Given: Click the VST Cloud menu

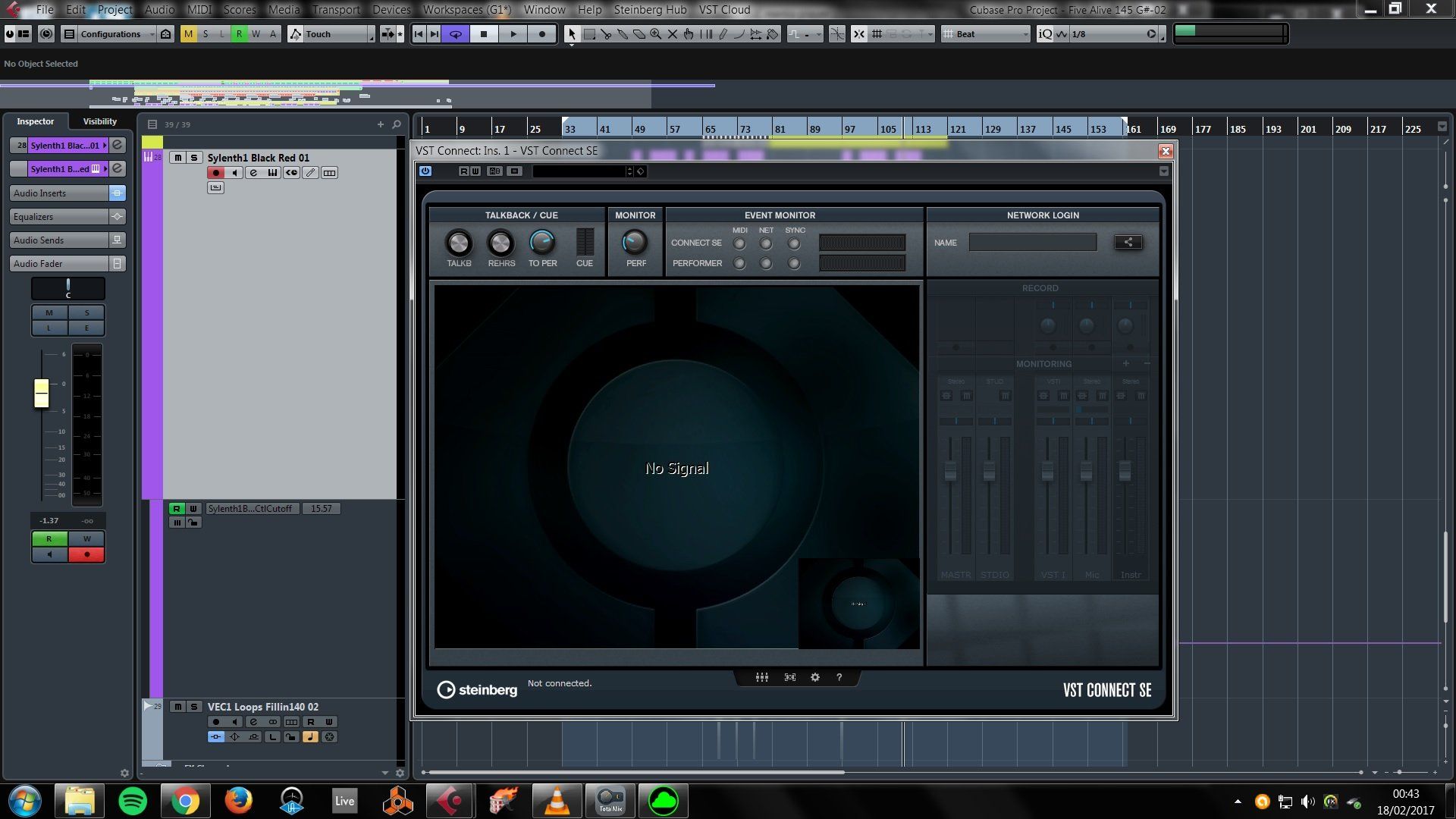Looking at the screenshot, I should (724, 10).
